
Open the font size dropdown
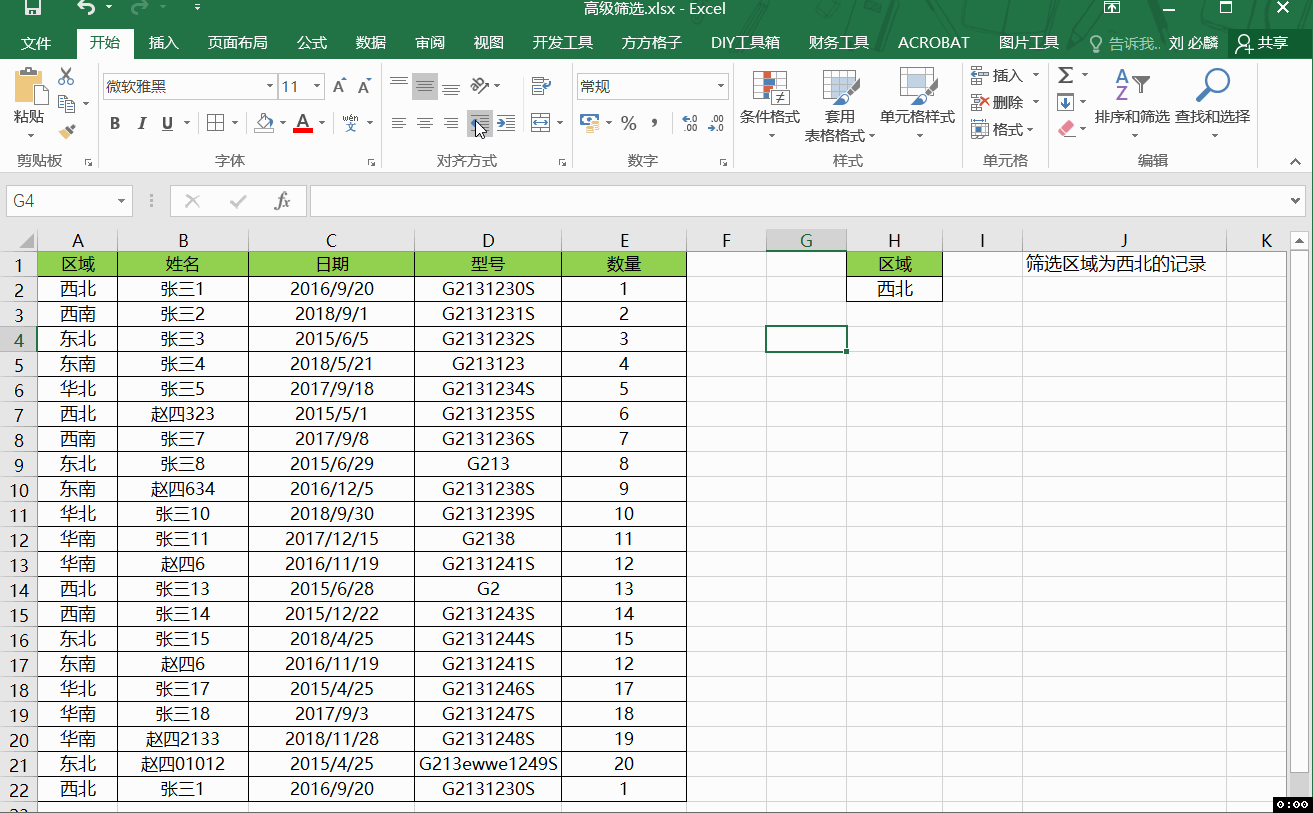tap(318, 87)
